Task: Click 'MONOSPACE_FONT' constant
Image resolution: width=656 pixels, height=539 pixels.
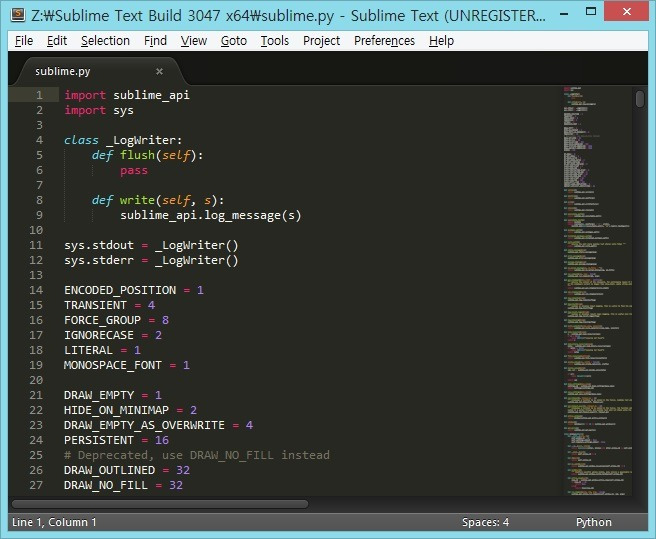Action: point(113,365)
